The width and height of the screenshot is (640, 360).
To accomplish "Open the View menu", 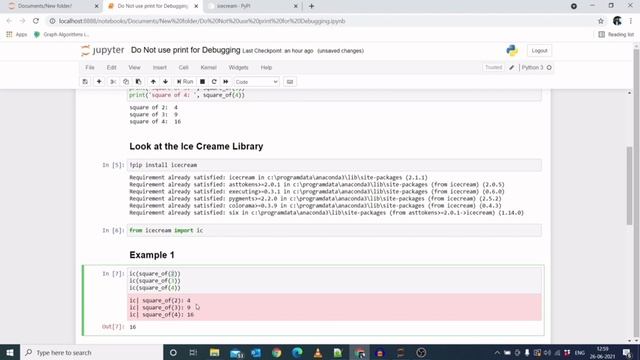I will click(x=134, y=67).
